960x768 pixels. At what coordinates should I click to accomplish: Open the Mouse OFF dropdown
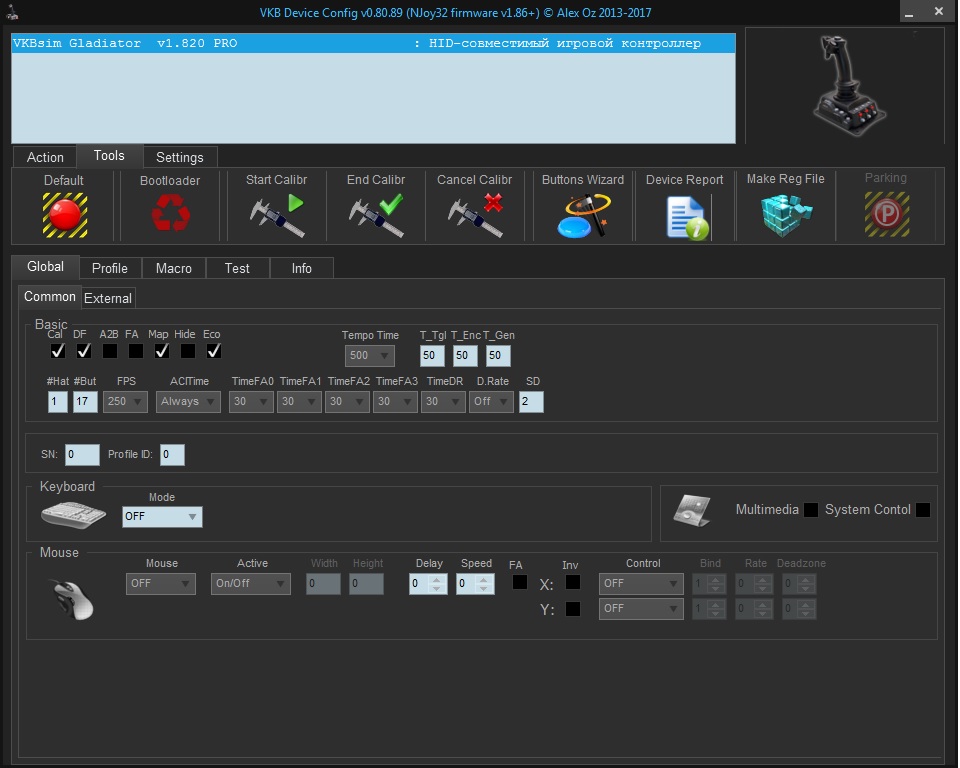[x=161, y=584]
